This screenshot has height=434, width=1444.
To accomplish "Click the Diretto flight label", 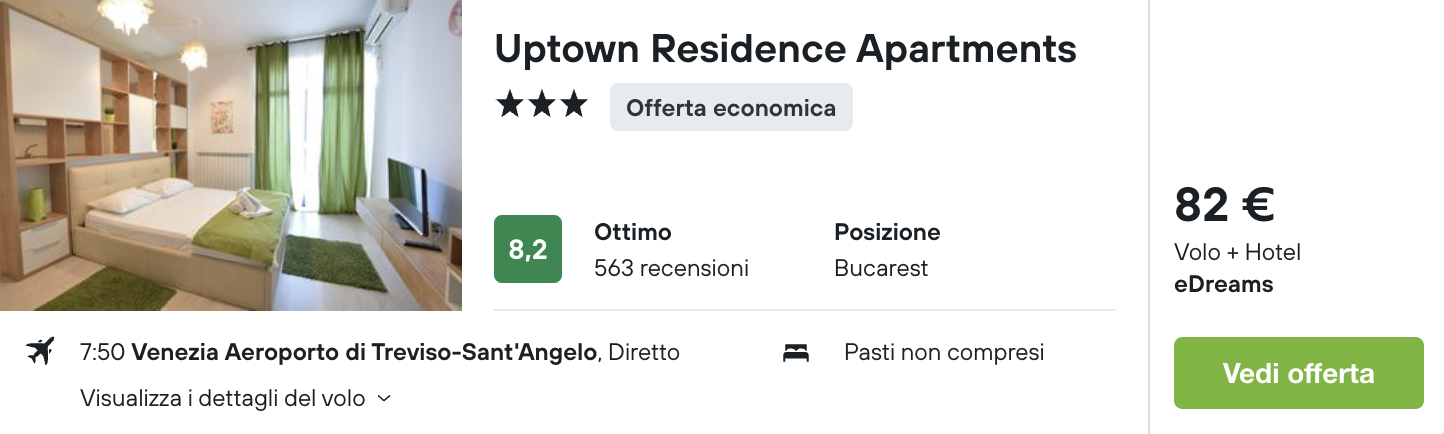I will coord(644,352).
